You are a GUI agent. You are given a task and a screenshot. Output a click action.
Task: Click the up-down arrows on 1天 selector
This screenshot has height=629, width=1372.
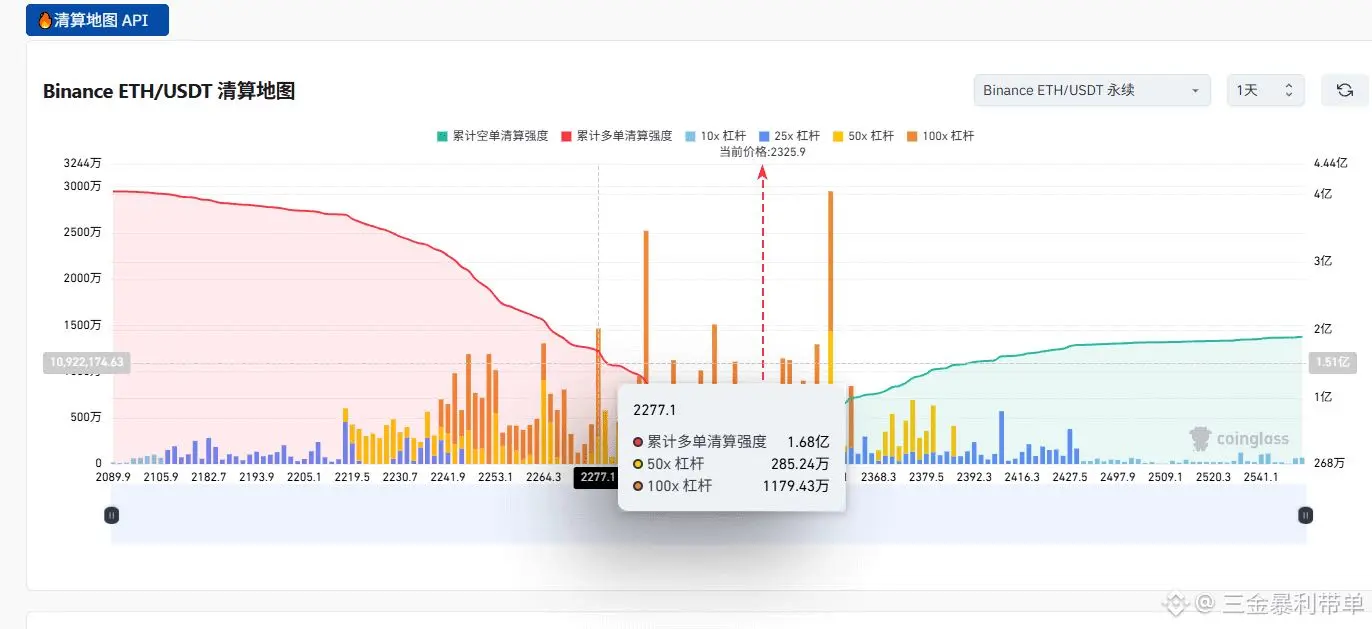pyautogui.click(x=1288, y=91)
